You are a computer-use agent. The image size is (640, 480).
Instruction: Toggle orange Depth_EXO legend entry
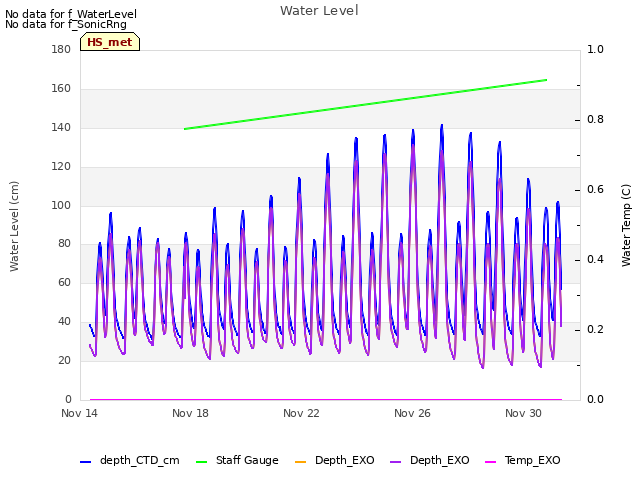(x=334, y=460)
